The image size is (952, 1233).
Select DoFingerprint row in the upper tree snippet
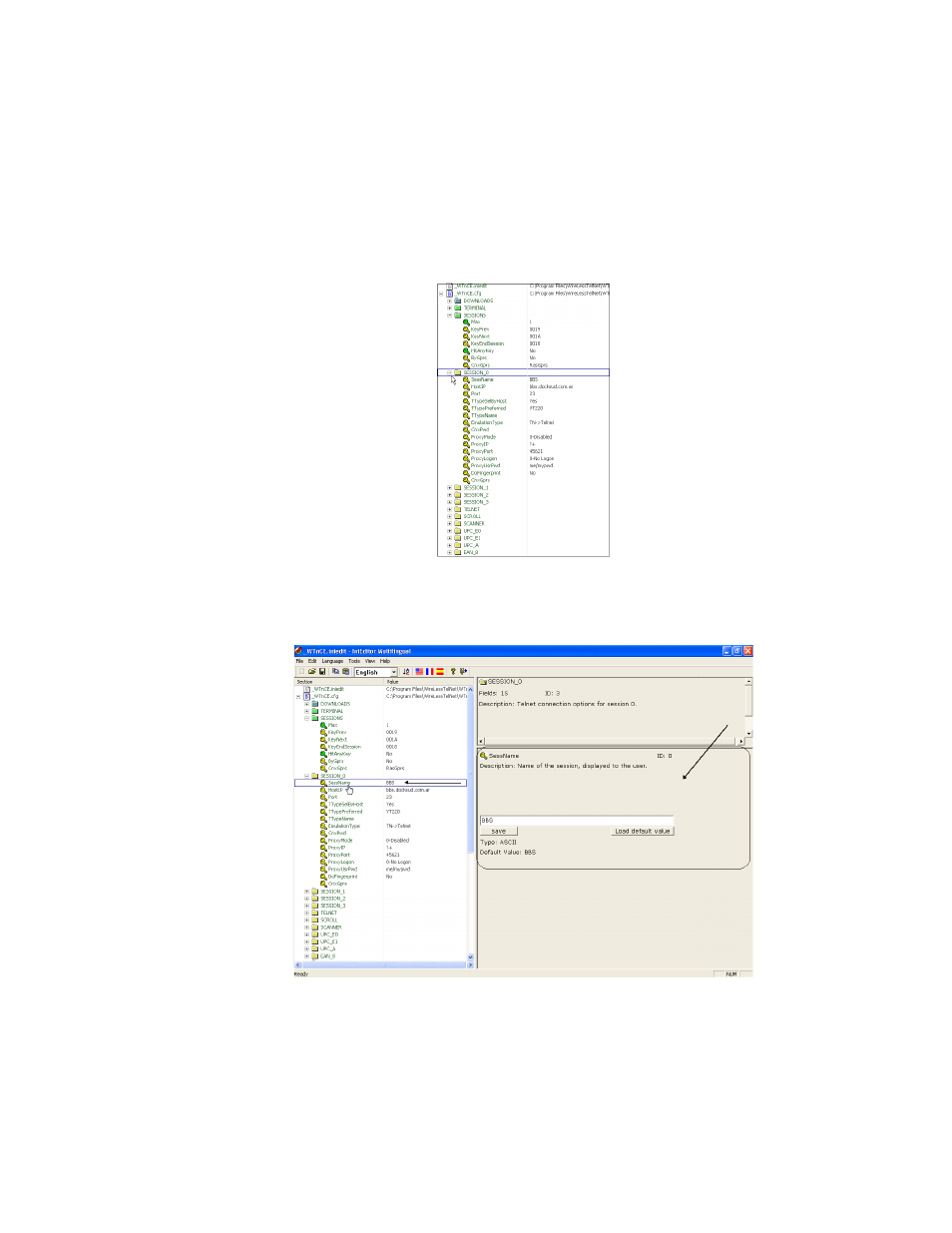523,473
